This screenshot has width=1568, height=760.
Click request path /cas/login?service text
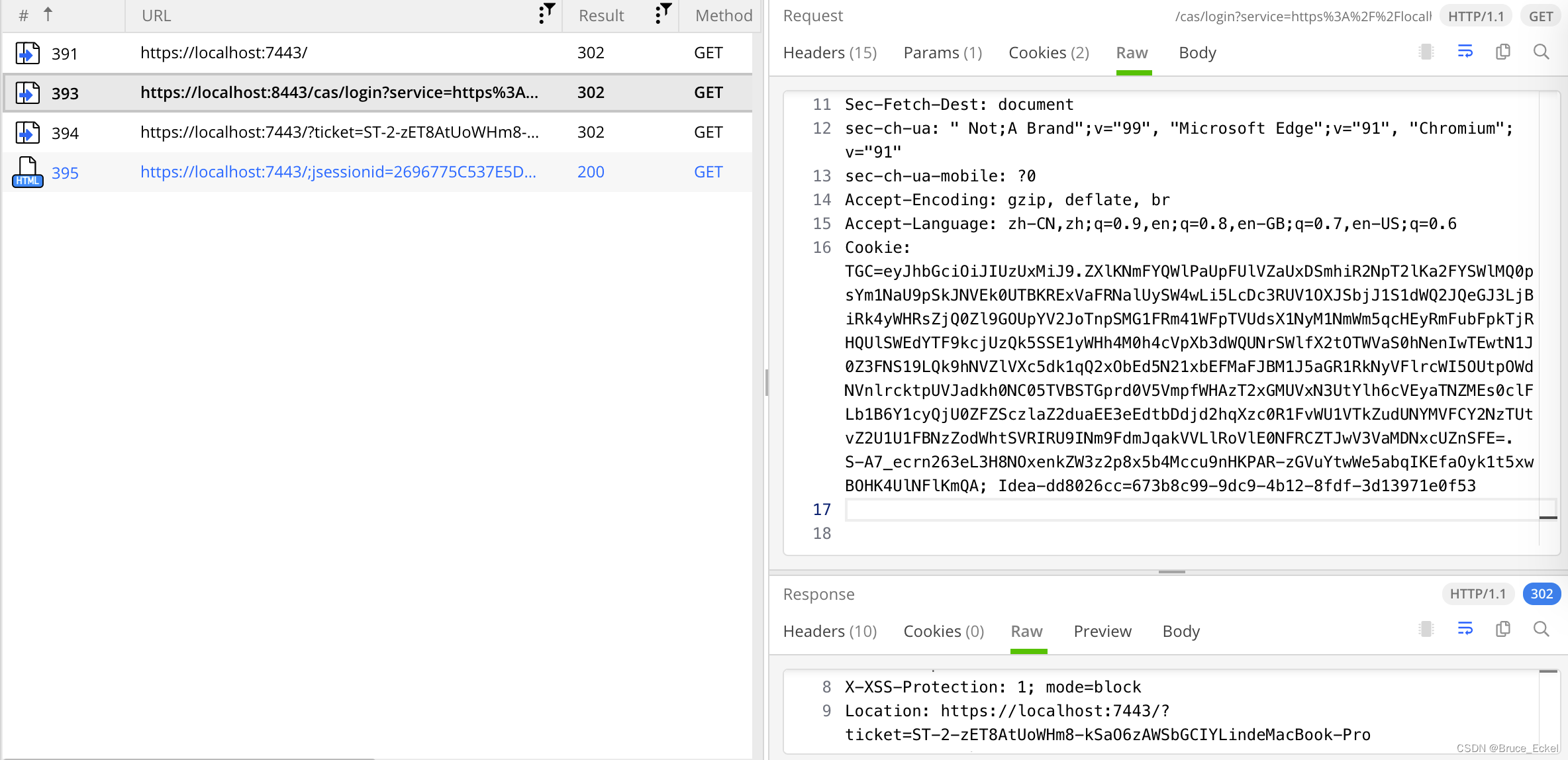(x=1303, y=17)
